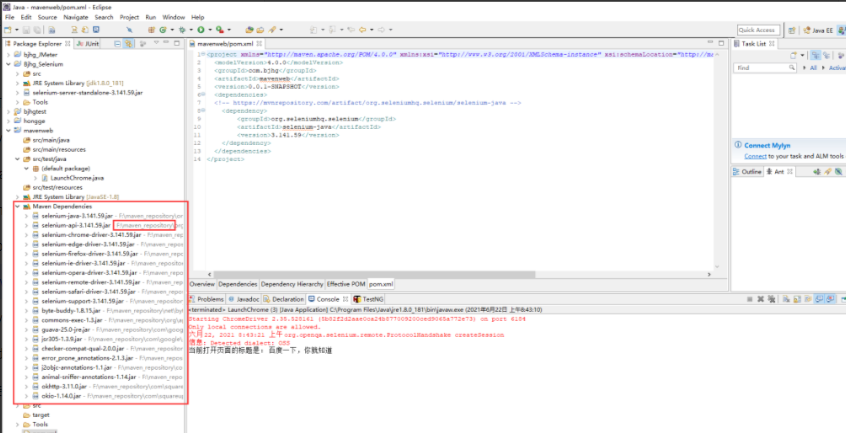Toggle Link with Editor in Package Explorer
The height and width of the screenshot is (433, 846).
128,44
